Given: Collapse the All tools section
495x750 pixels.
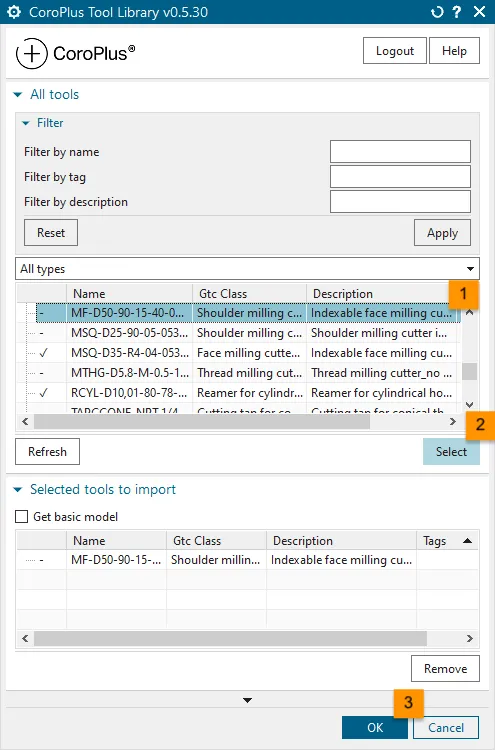Looking at the screenshot, I should click(x=18, y=95).
